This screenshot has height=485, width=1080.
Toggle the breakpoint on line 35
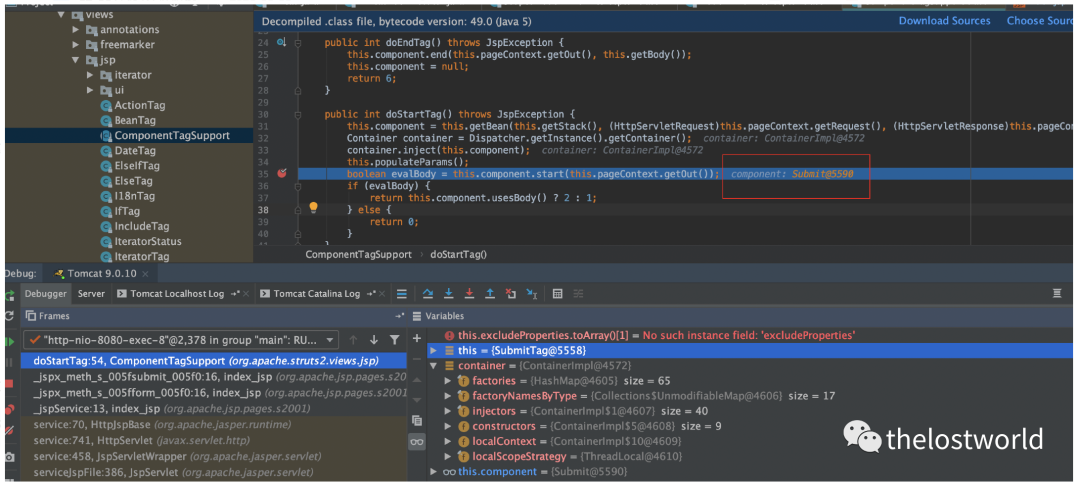click(282, 173)
